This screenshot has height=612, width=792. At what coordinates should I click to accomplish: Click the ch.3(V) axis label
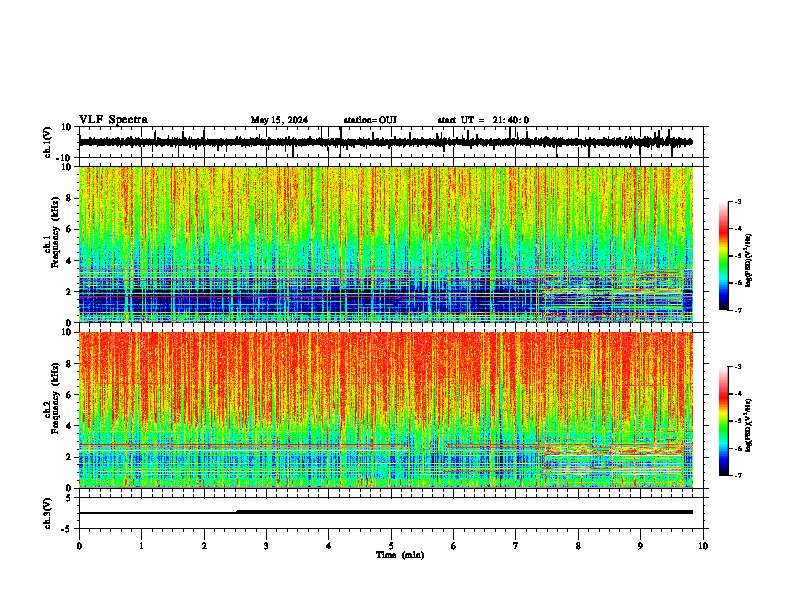pyautogui.click(x=48, y=513)
